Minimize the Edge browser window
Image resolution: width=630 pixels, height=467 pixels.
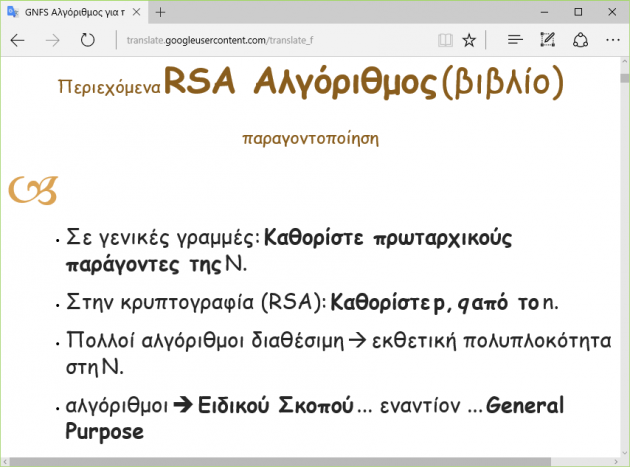[x=544, y=12]
